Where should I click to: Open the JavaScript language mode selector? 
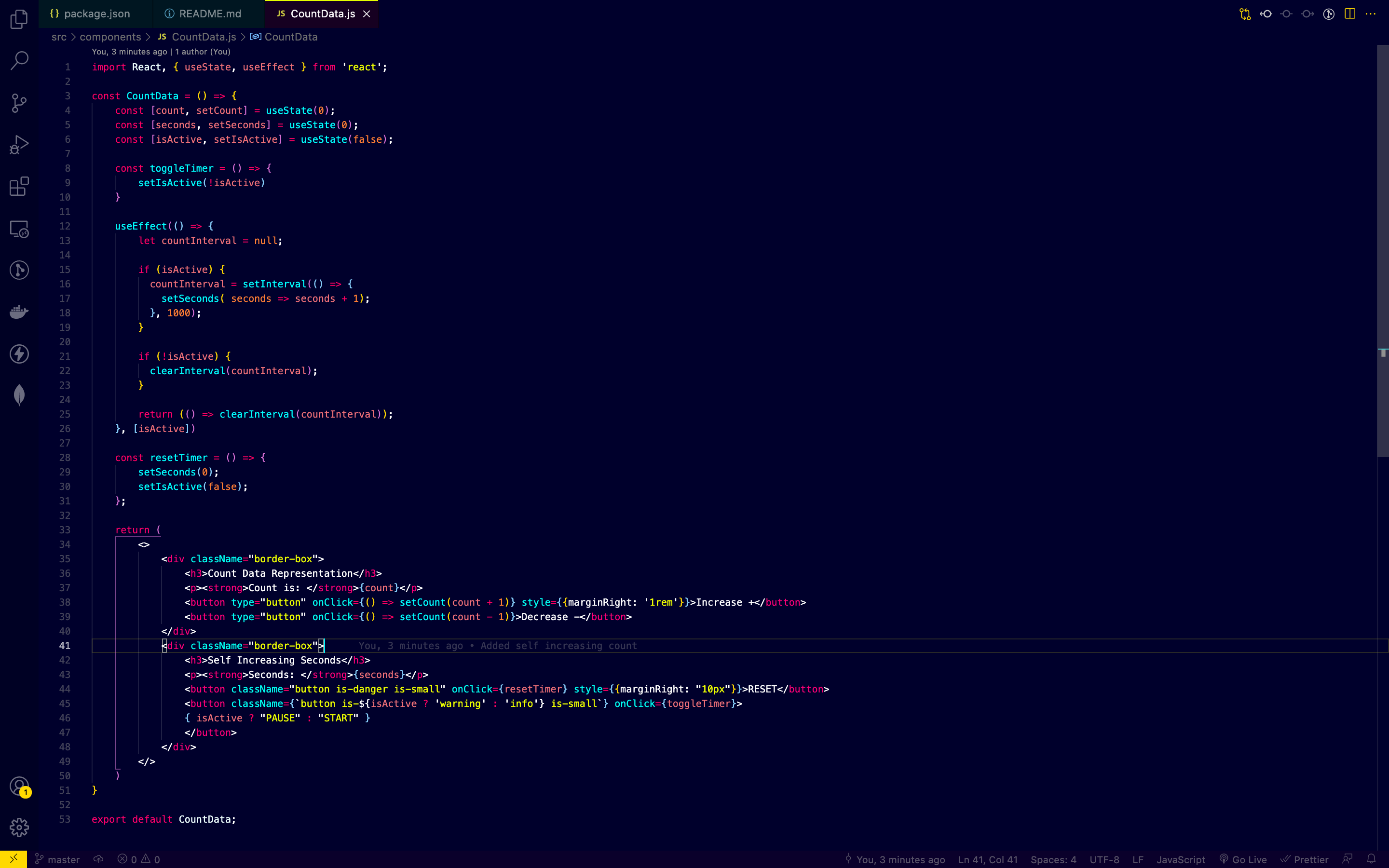pyautogui.click(x=1180, y=859)
